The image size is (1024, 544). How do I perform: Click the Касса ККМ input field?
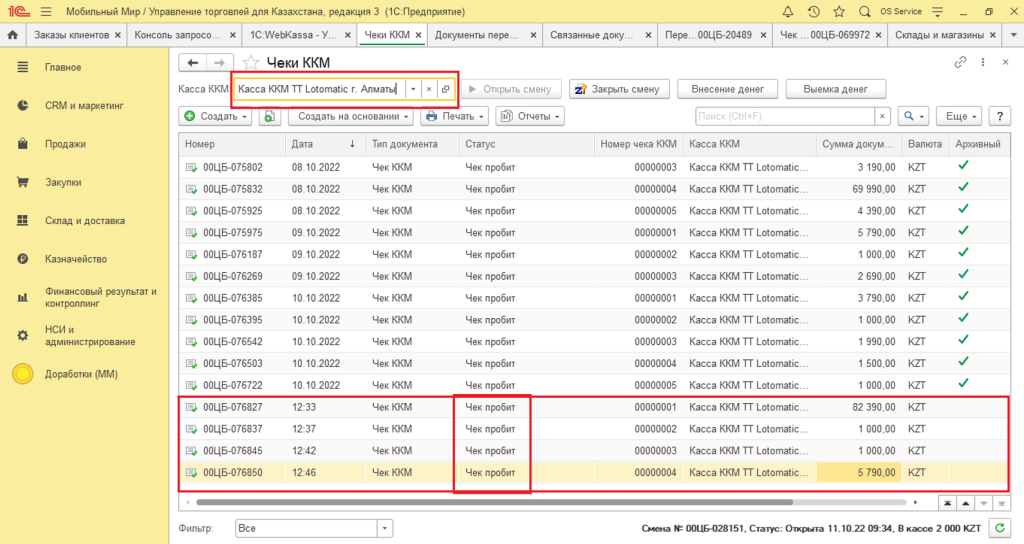pos(320,89)
